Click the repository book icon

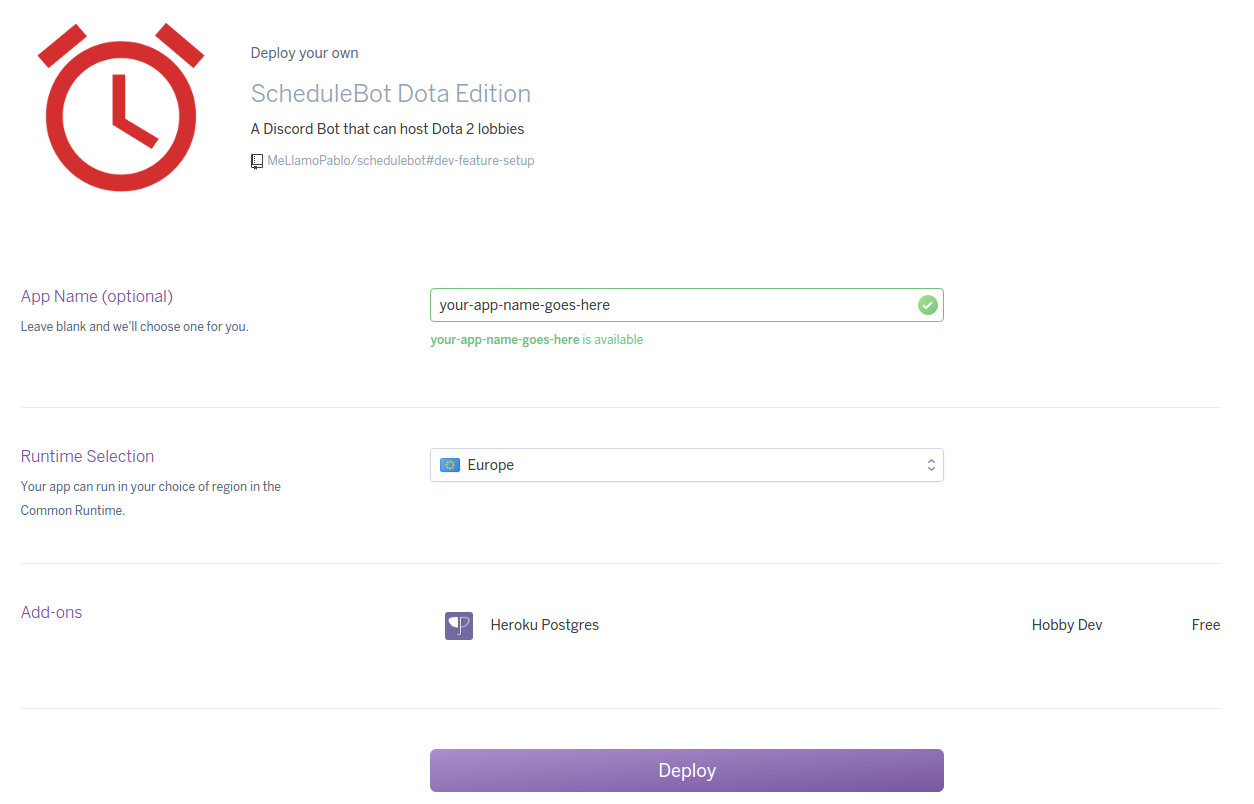[x=257, y=161]
